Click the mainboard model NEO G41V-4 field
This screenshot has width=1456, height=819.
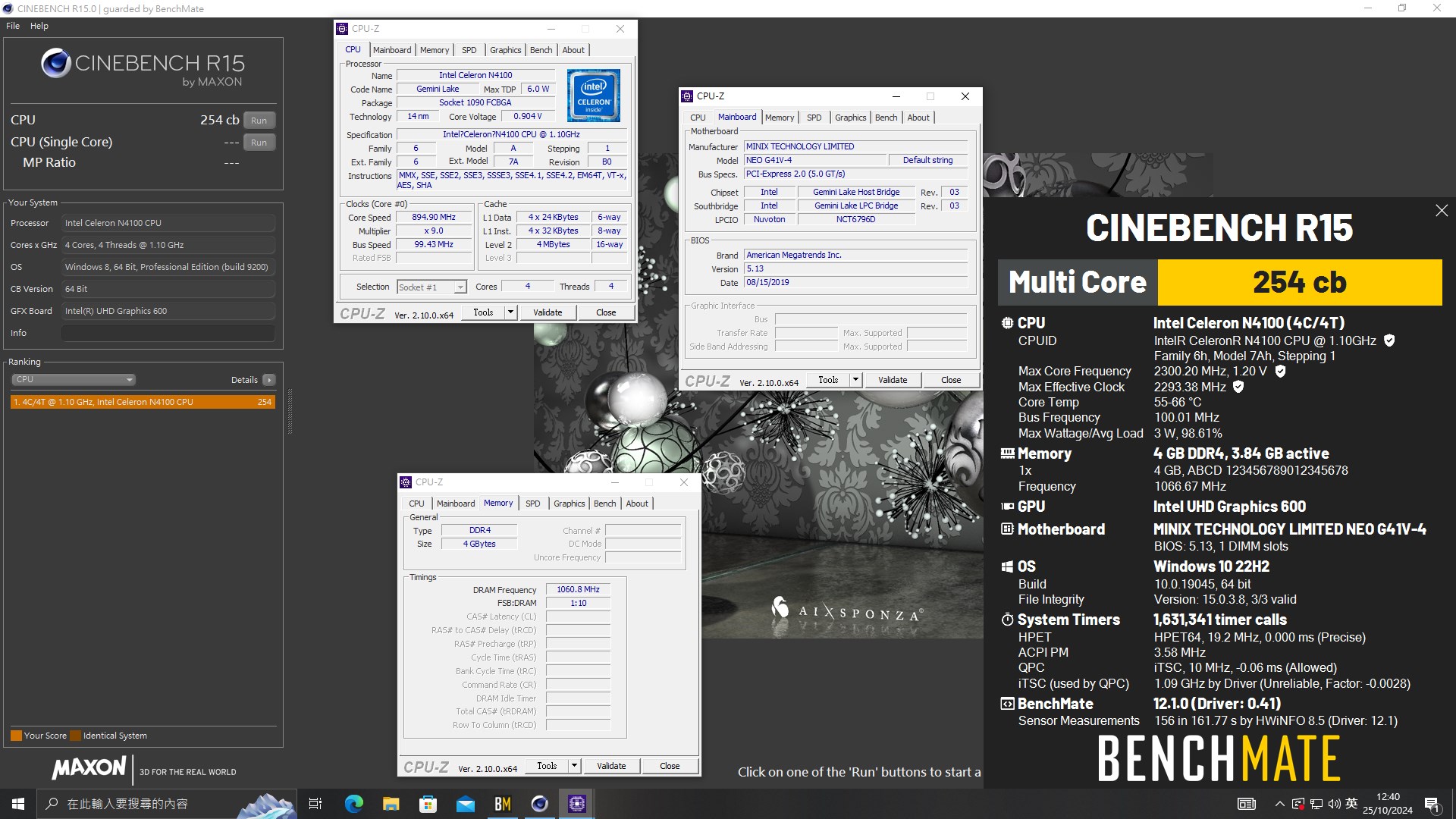815,160
